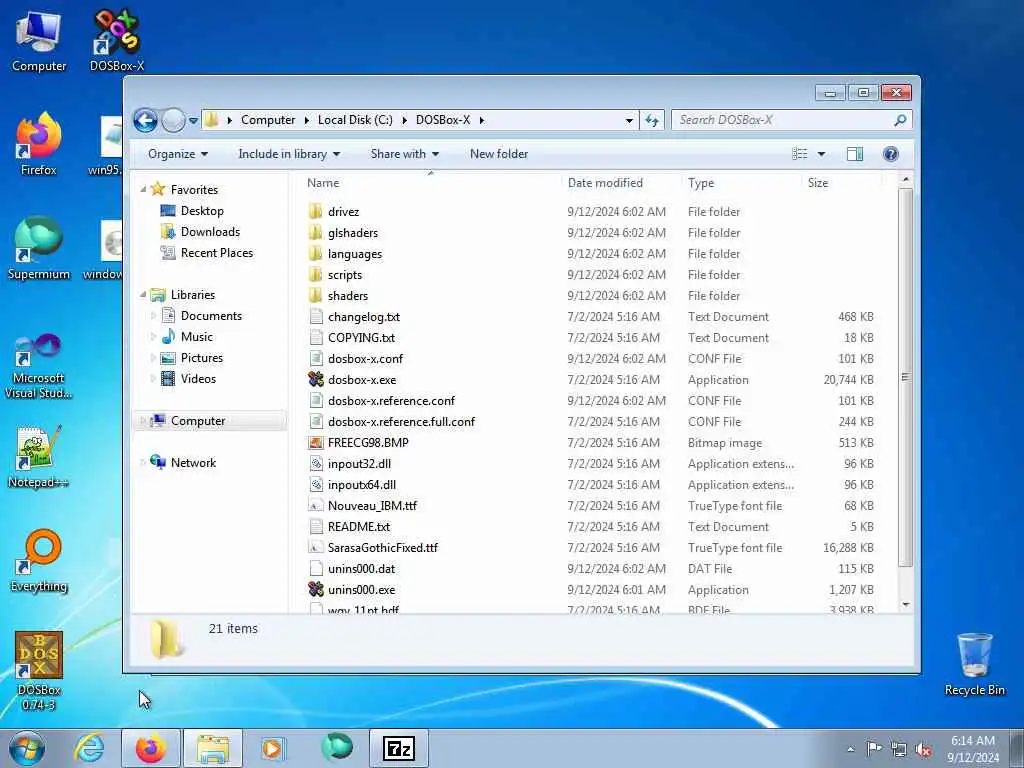The height and width of the screenshot is (768, 1024).
Task: Select the shaders folder
Action: pyautogui.click(x=348, y=296)
